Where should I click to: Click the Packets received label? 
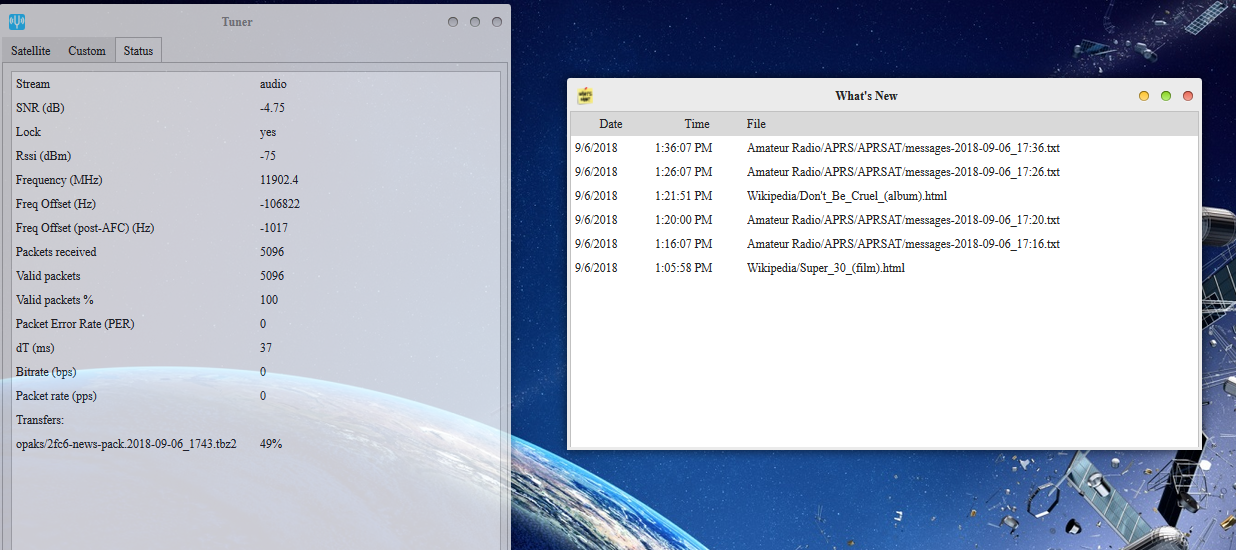coord(56,252)
